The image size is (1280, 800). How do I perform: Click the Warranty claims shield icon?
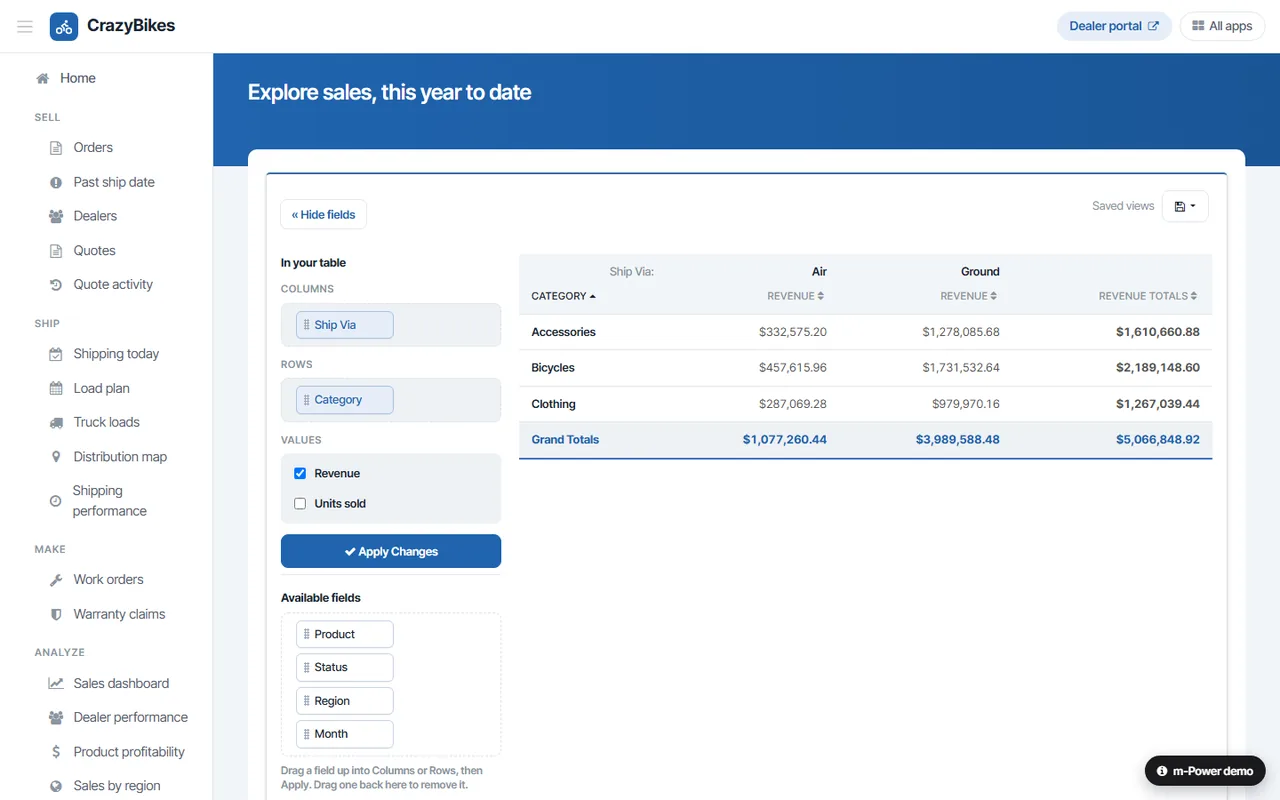coord(56,614)
